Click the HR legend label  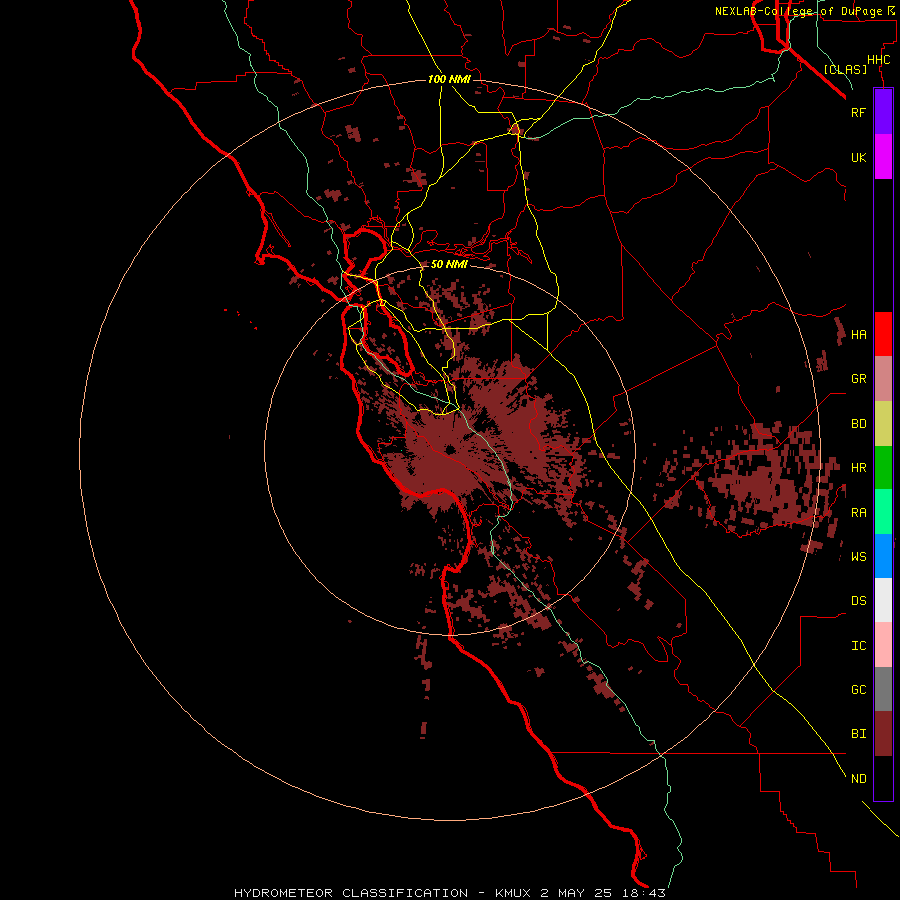859,468
